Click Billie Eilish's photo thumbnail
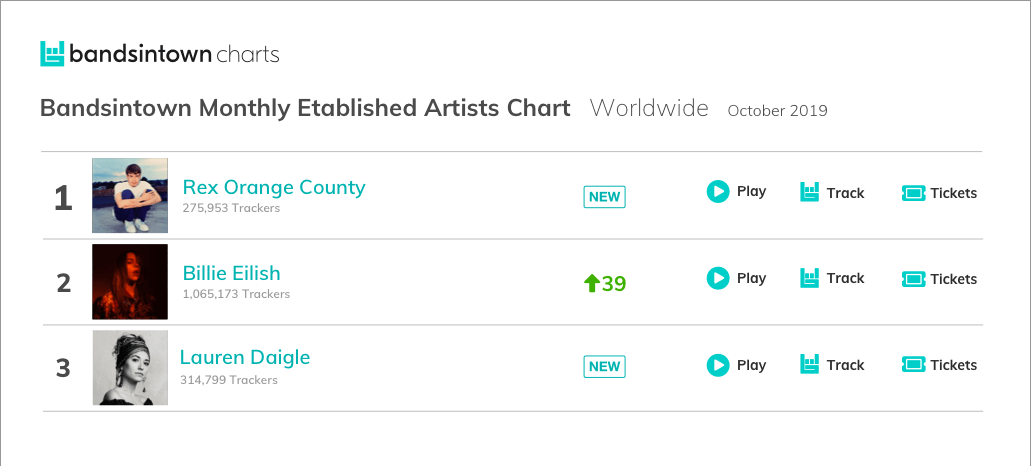Image resolution: width=1031 pixels, height=466 pixels. (130, 282)
